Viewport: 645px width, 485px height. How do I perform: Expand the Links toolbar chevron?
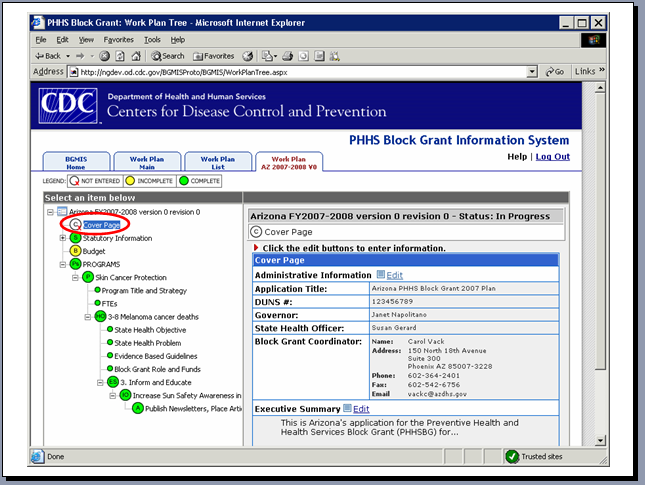(x=602, y=70)
